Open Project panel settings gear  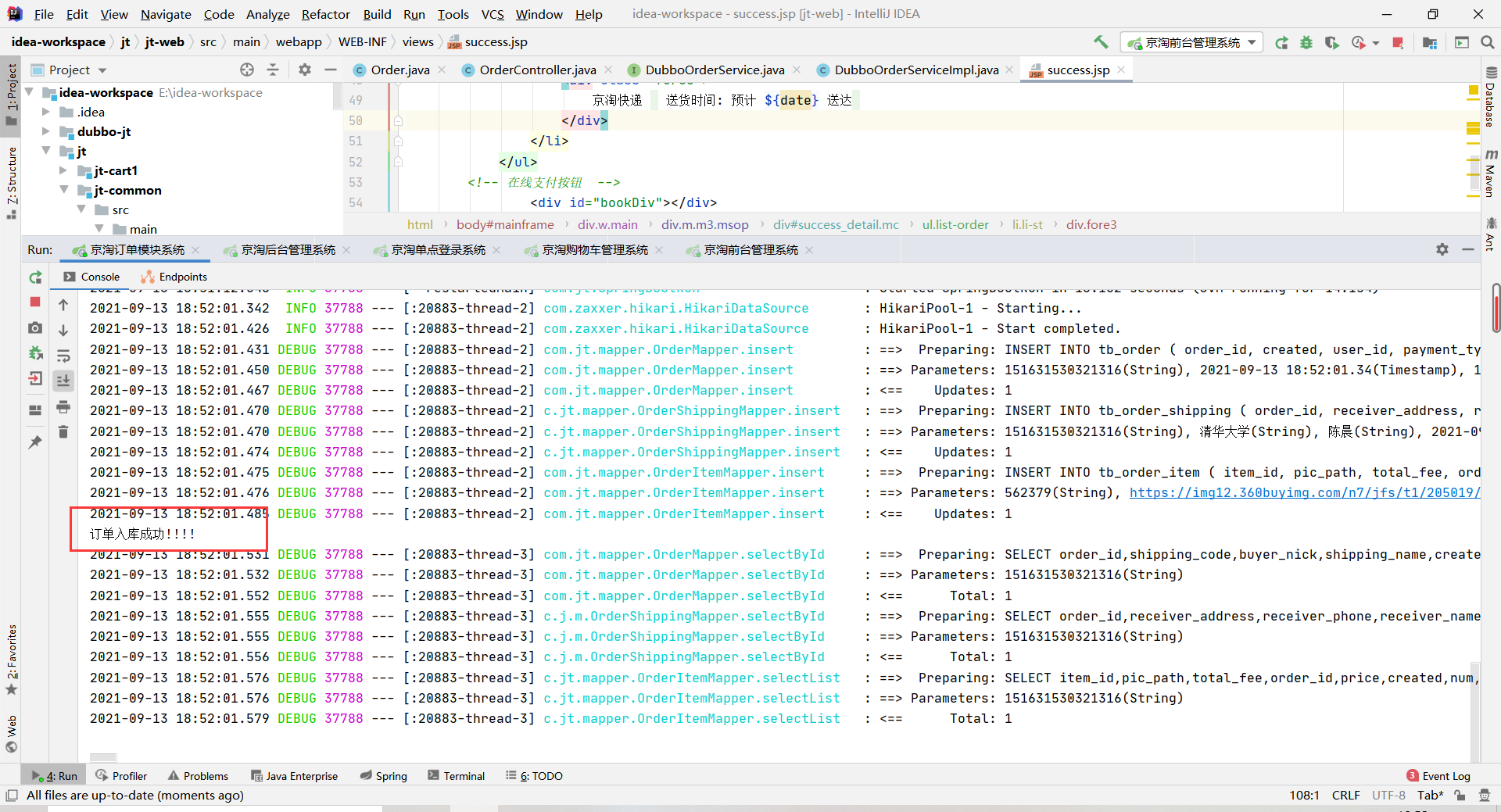[x=305, y=70]
